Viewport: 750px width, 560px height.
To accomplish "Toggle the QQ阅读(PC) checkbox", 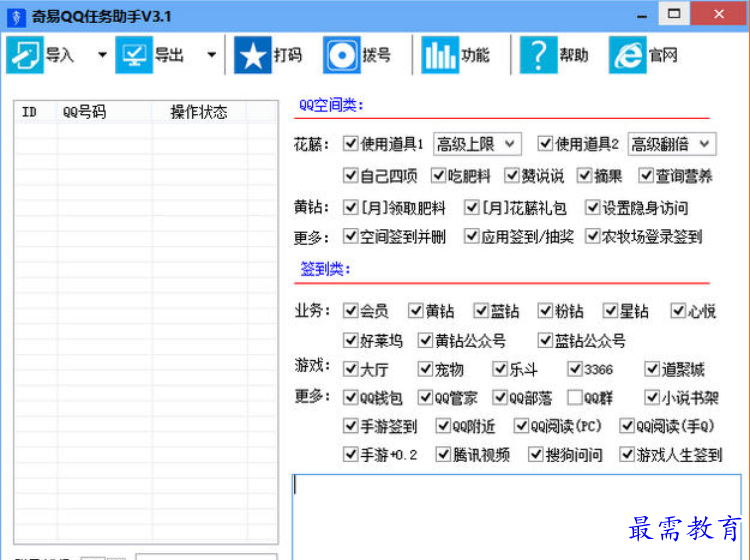I will [x=521, y=425].
